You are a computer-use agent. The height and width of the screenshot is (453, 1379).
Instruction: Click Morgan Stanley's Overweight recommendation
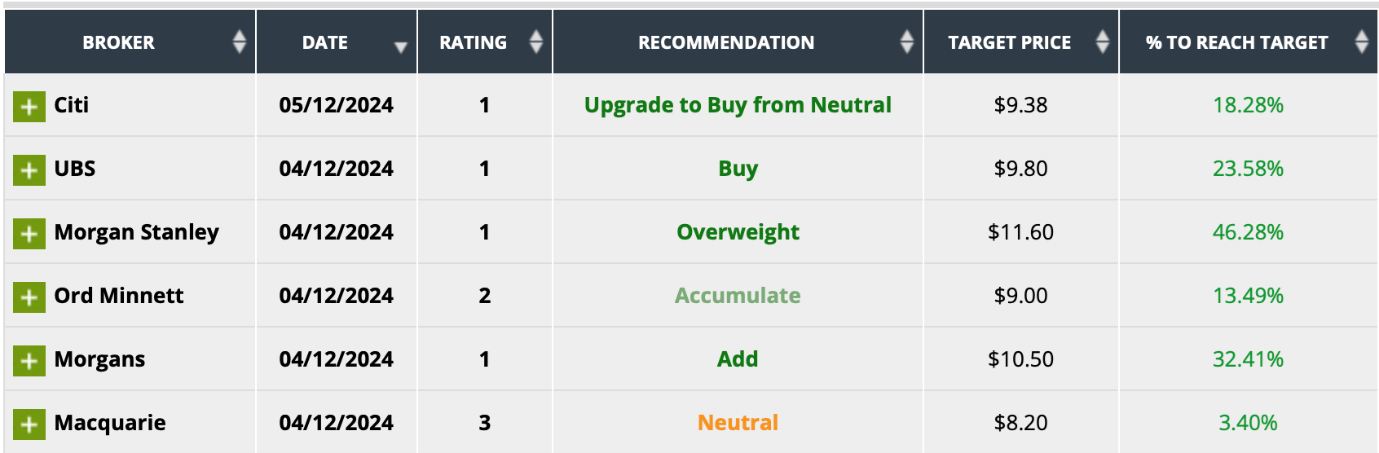tap(737, 232)
